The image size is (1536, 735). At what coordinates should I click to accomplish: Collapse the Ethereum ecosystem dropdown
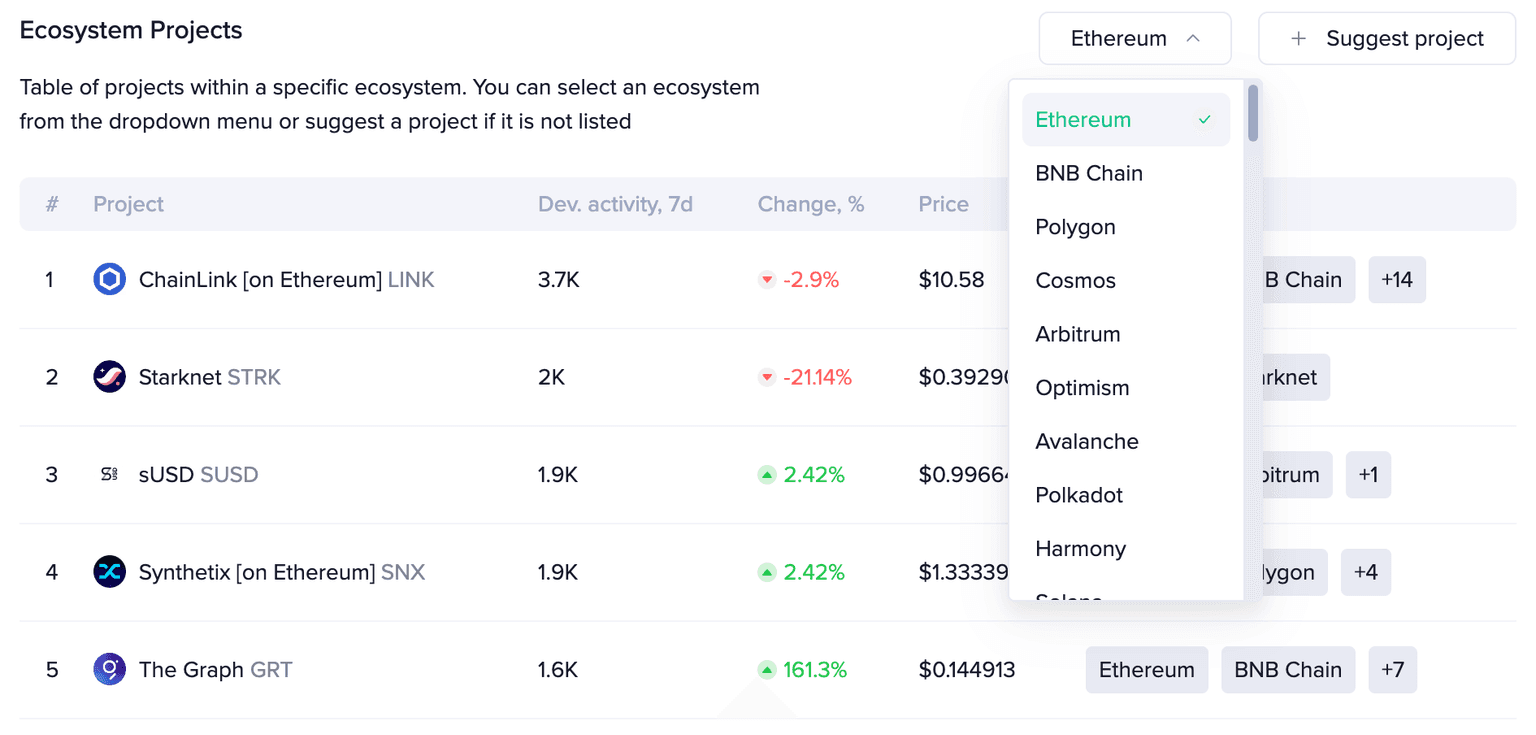click(x=1134, y=39)
